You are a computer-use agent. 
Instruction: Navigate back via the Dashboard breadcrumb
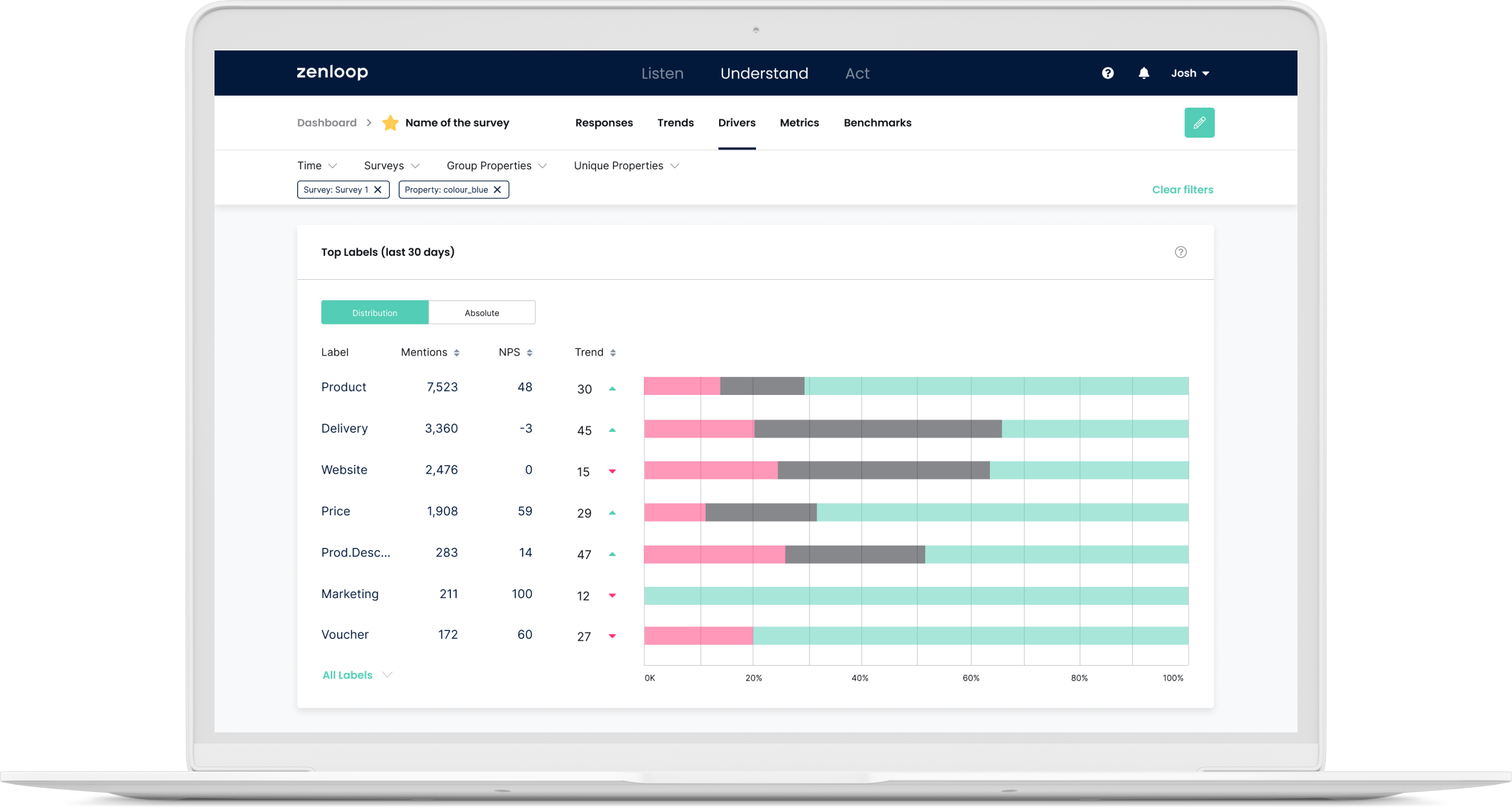327,122
